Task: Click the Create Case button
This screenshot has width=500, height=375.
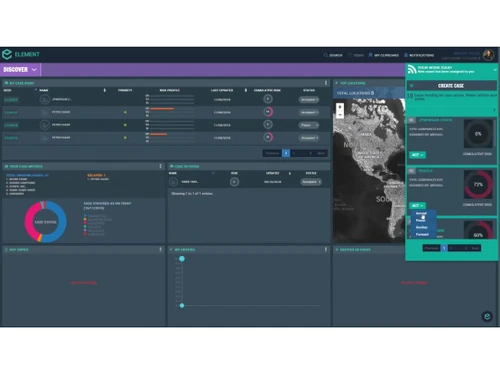Action: (451, 86)
